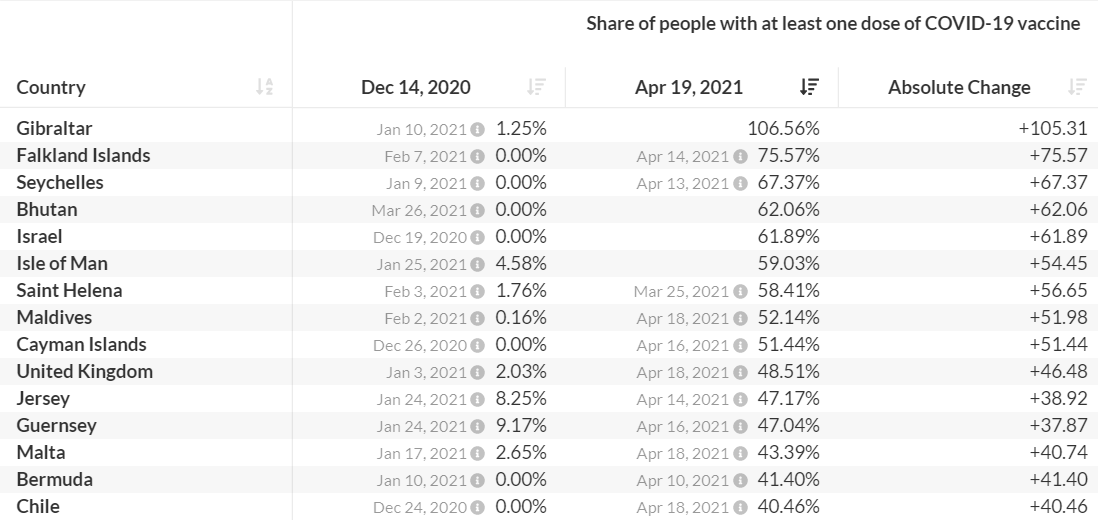
Task: Click the Seychelles country name
Action: tap(60, 183)
